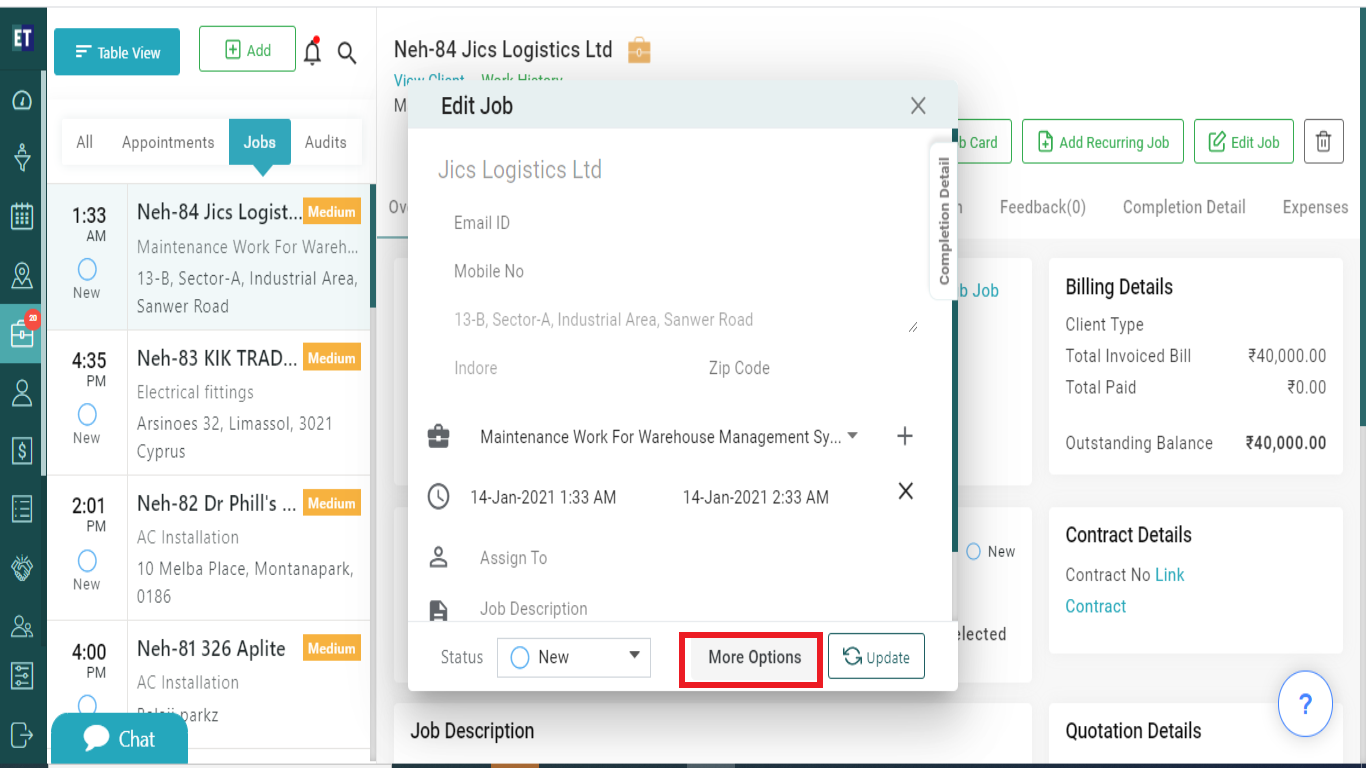Viewport: 1366px width, 768px height.
Task: Click the Table View button
Action: 117,51
